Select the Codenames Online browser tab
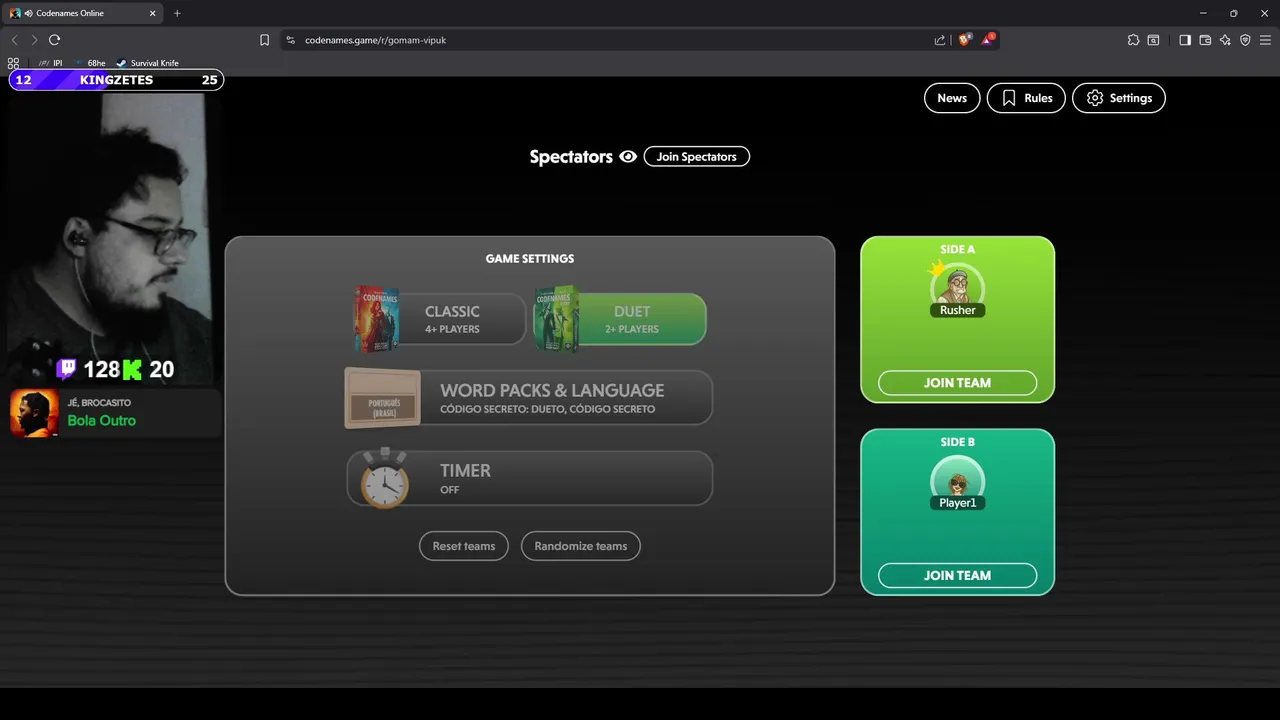The image size is (1280, 720). (84, 13)
